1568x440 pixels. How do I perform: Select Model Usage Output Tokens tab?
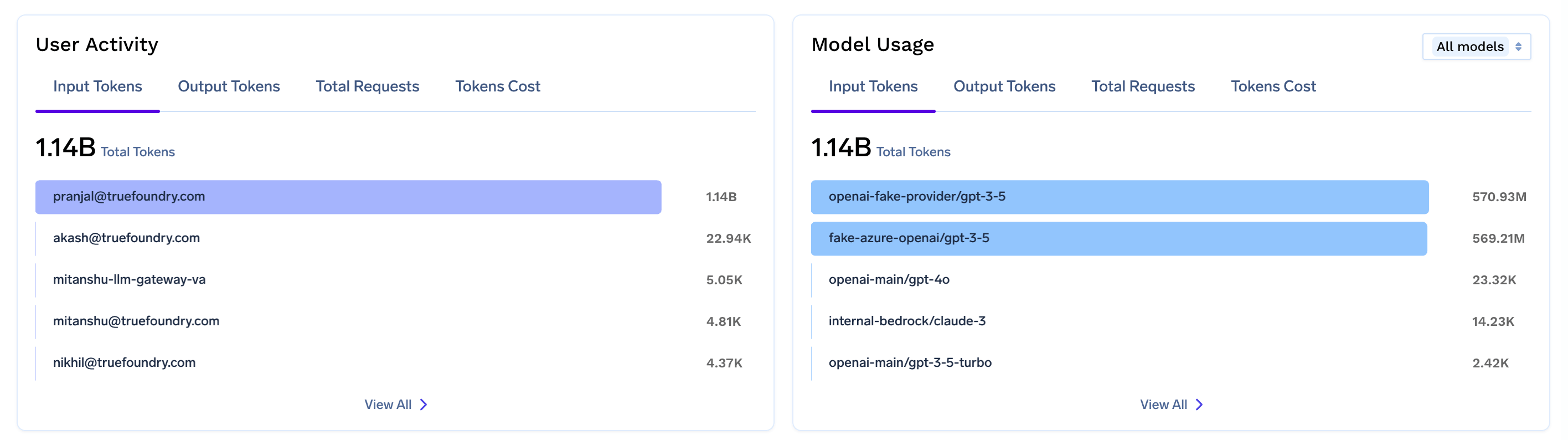pyautogui.click(x=1004, y=86)
